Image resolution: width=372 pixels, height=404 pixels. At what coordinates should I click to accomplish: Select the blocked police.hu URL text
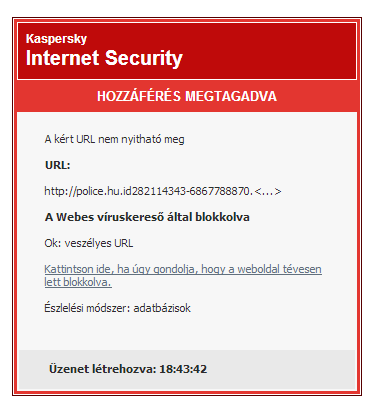pyautogui.click(x=163, y=191)
